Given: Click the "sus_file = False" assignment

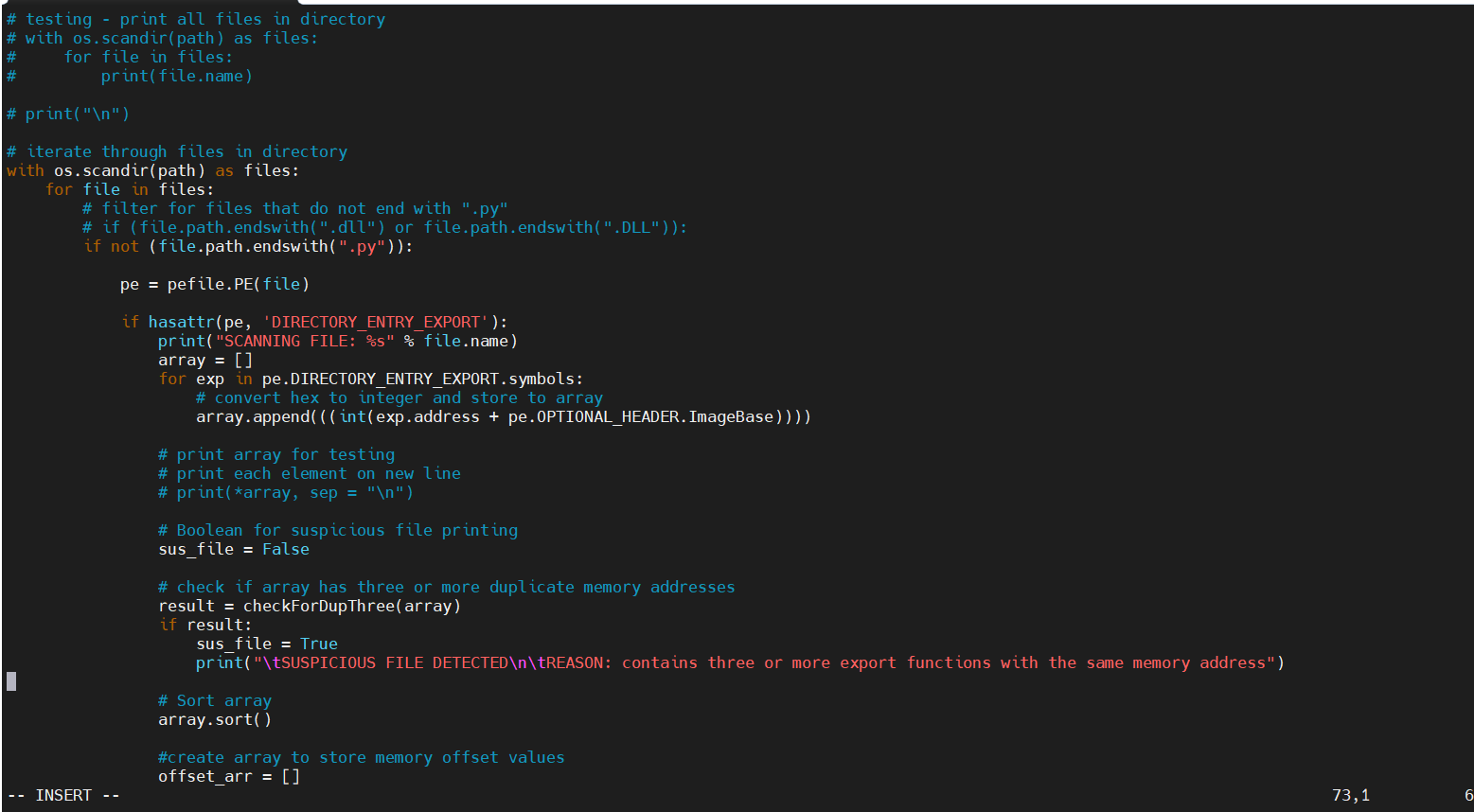Looking at the screenshot, I should (x=234, y=549).
